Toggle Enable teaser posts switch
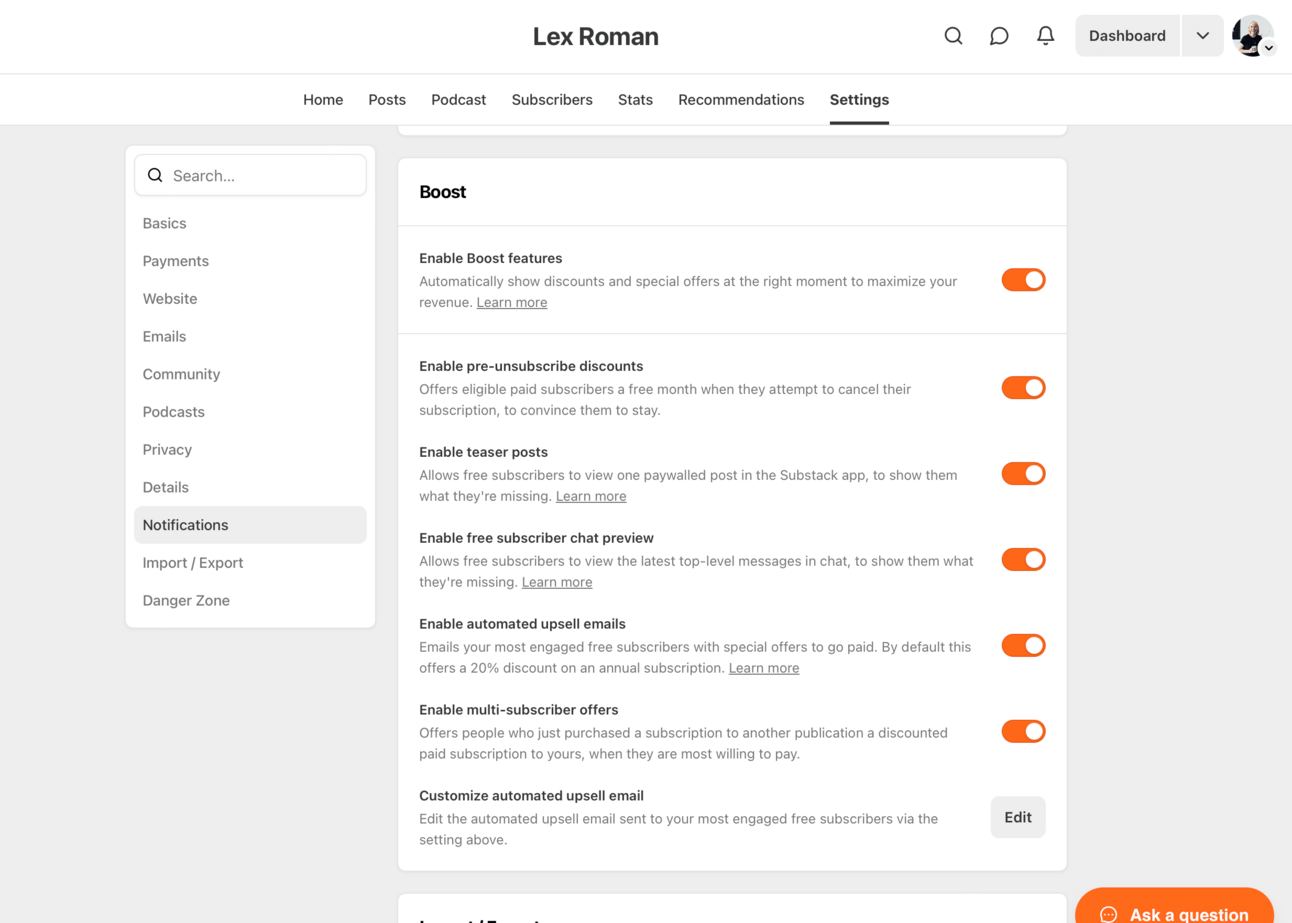This screenshot has width=1292, height=923. tap(1023, 474)
